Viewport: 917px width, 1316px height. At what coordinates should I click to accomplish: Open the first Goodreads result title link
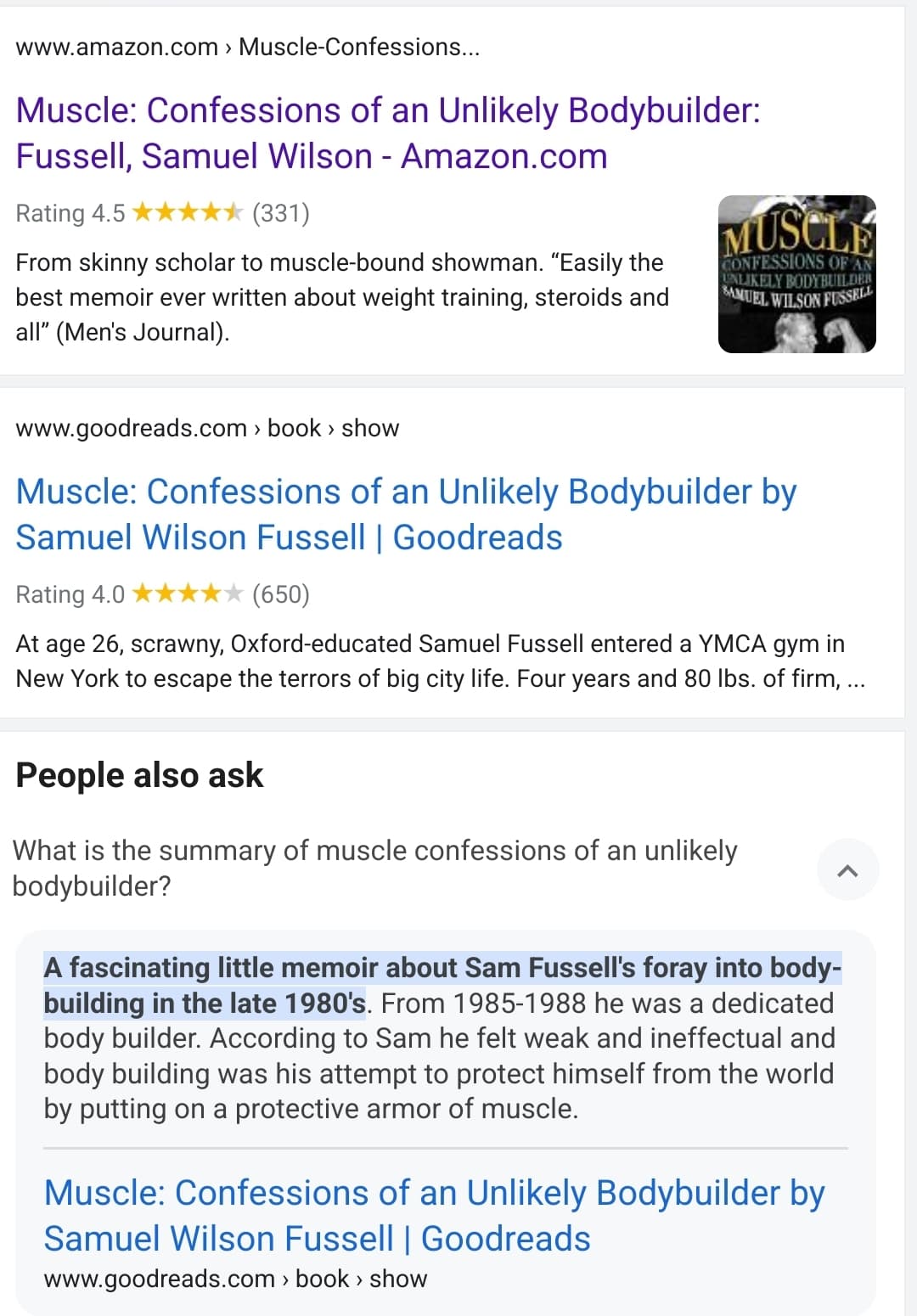tap(406, 515)
